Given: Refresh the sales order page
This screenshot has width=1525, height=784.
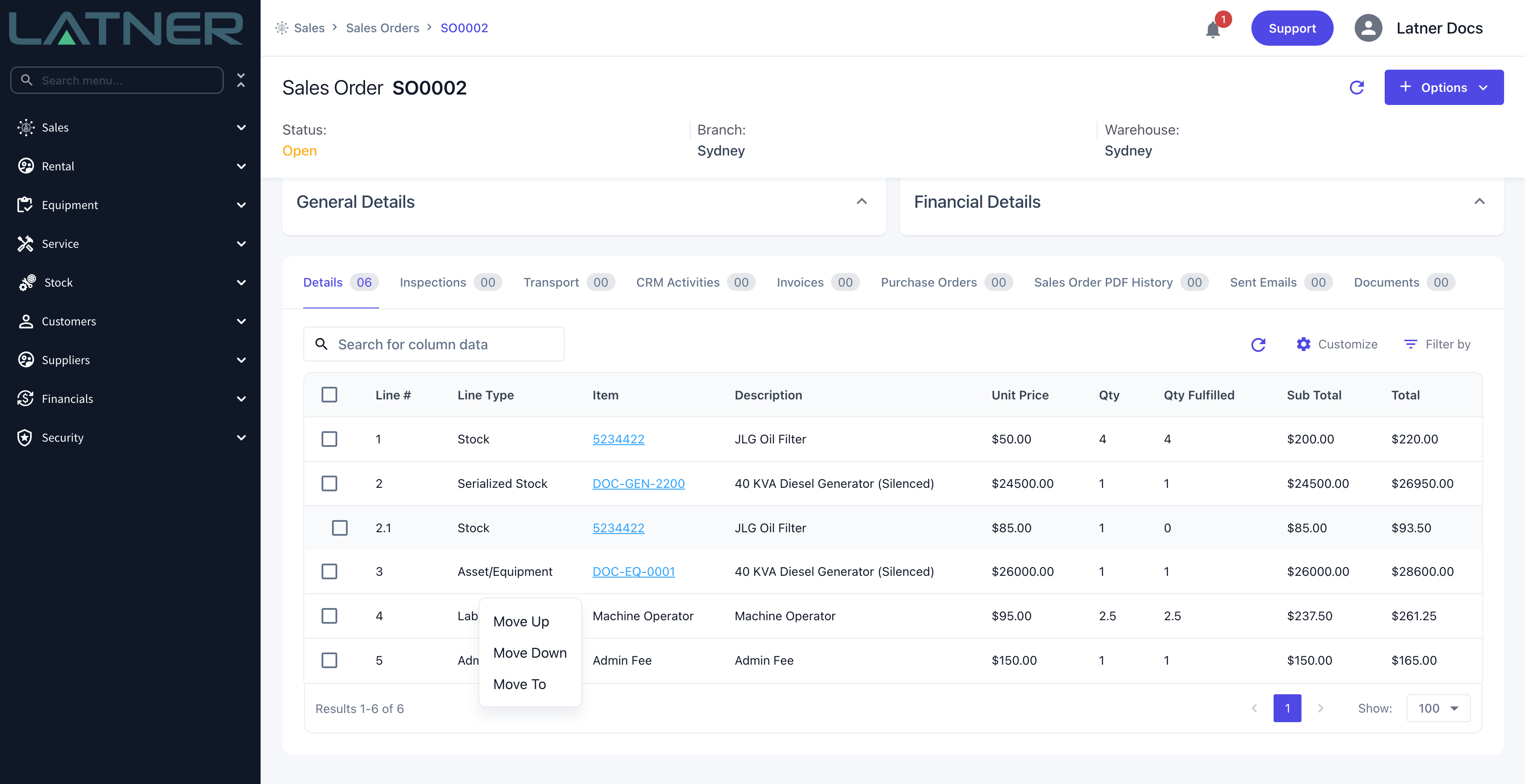Looking at the screenshot, I should (1356, 88).
